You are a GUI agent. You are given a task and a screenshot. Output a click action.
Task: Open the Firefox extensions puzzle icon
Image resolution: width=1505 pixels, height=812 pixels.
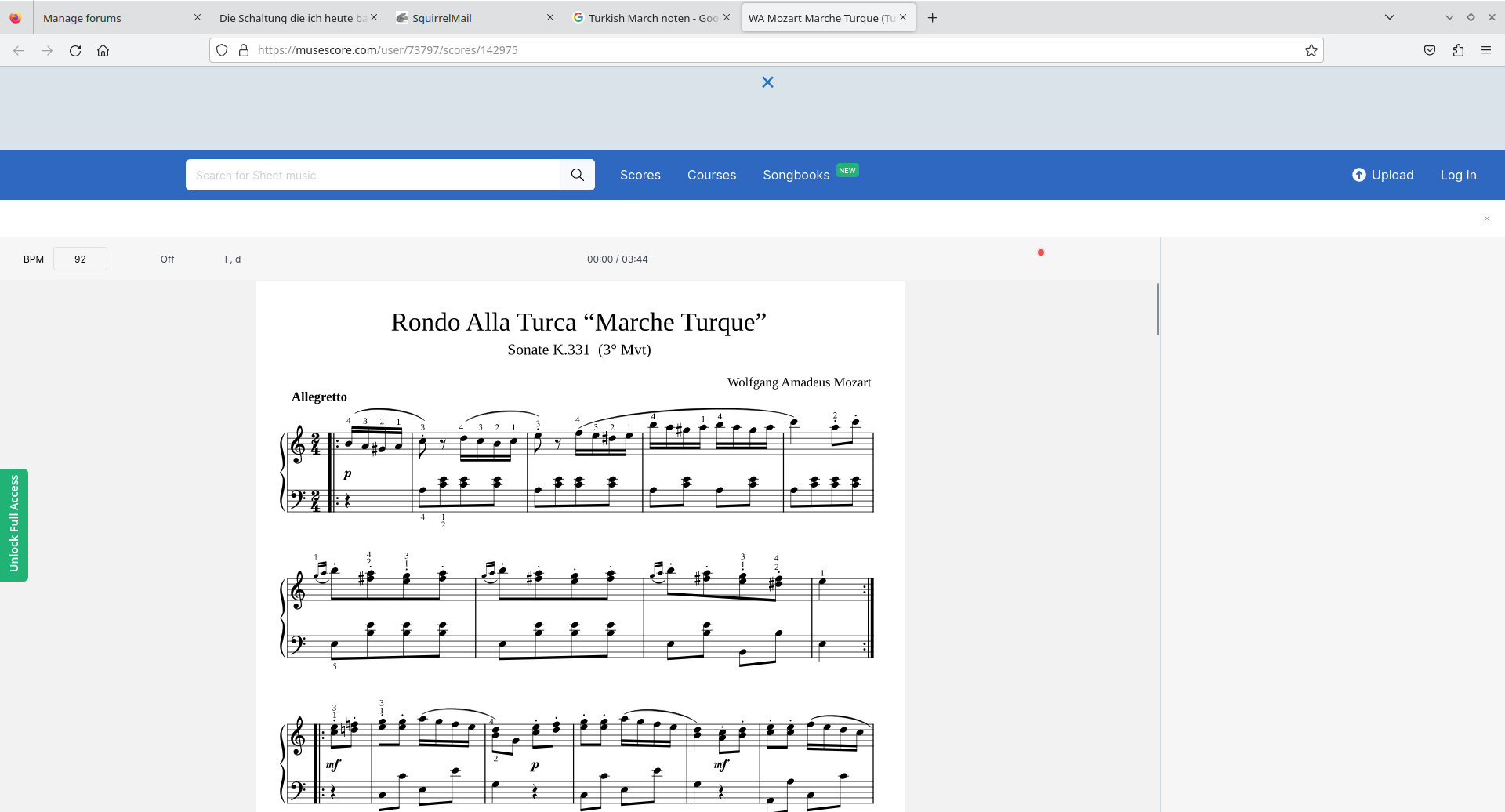(x=1458, y=50)
